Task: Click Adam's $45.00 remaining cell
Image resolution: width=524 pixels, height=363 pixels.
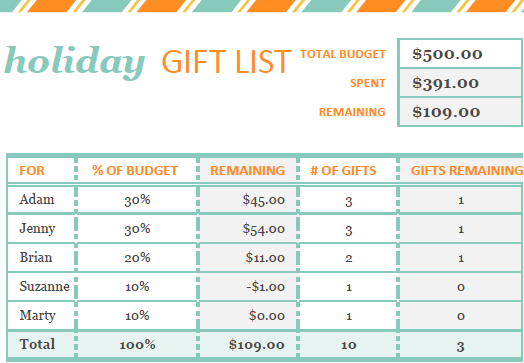Action: pyautogui.click(x=248, y=200)
